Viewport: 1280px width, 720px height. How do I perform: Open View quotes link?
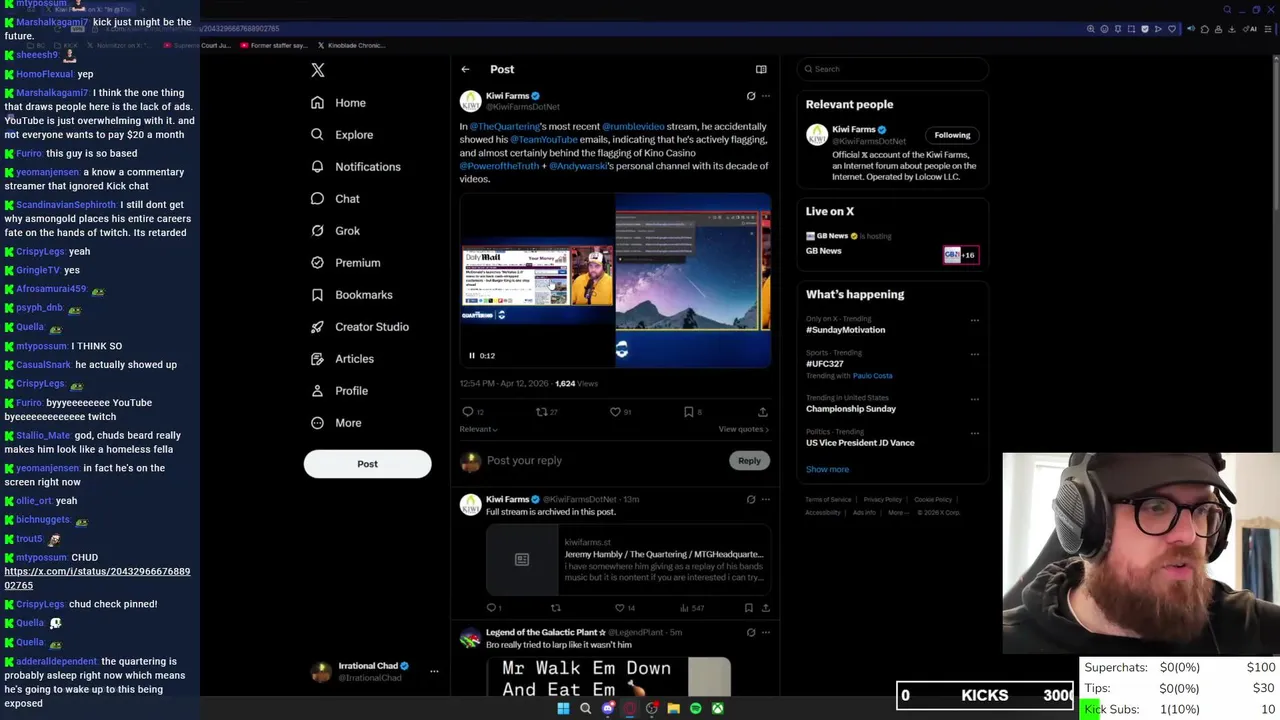click(743, 429)
